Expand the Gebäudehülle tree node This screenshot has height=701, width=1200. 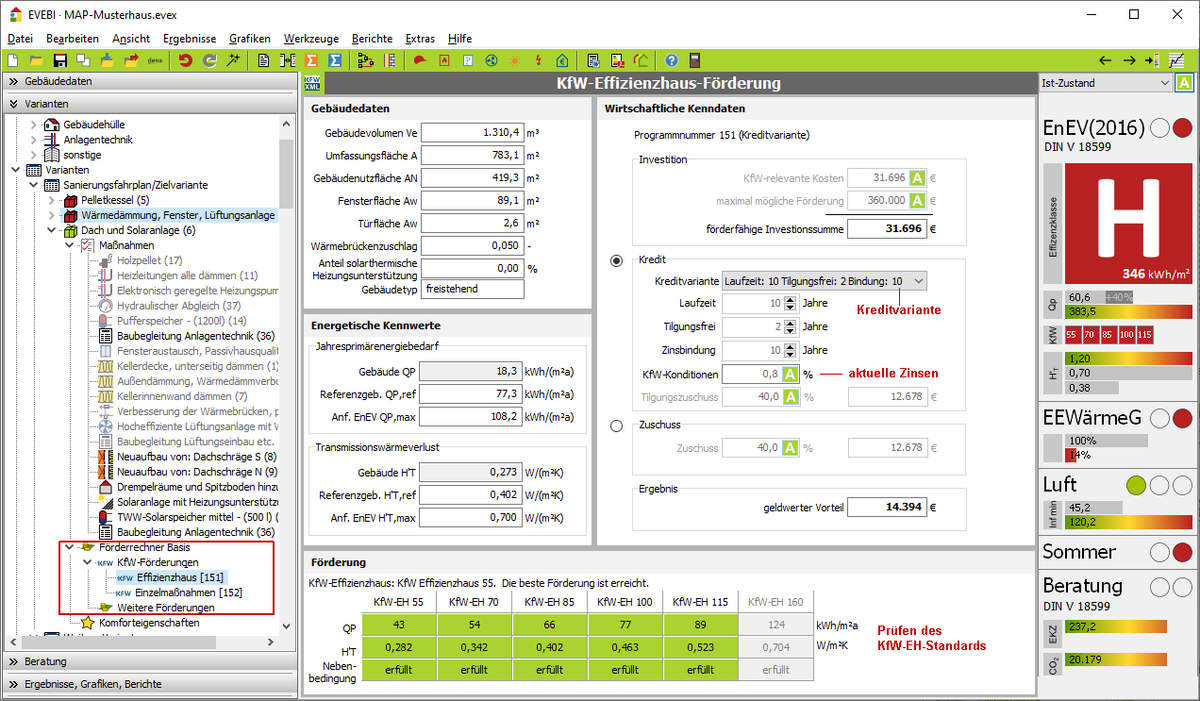click(x=33, y=125)
